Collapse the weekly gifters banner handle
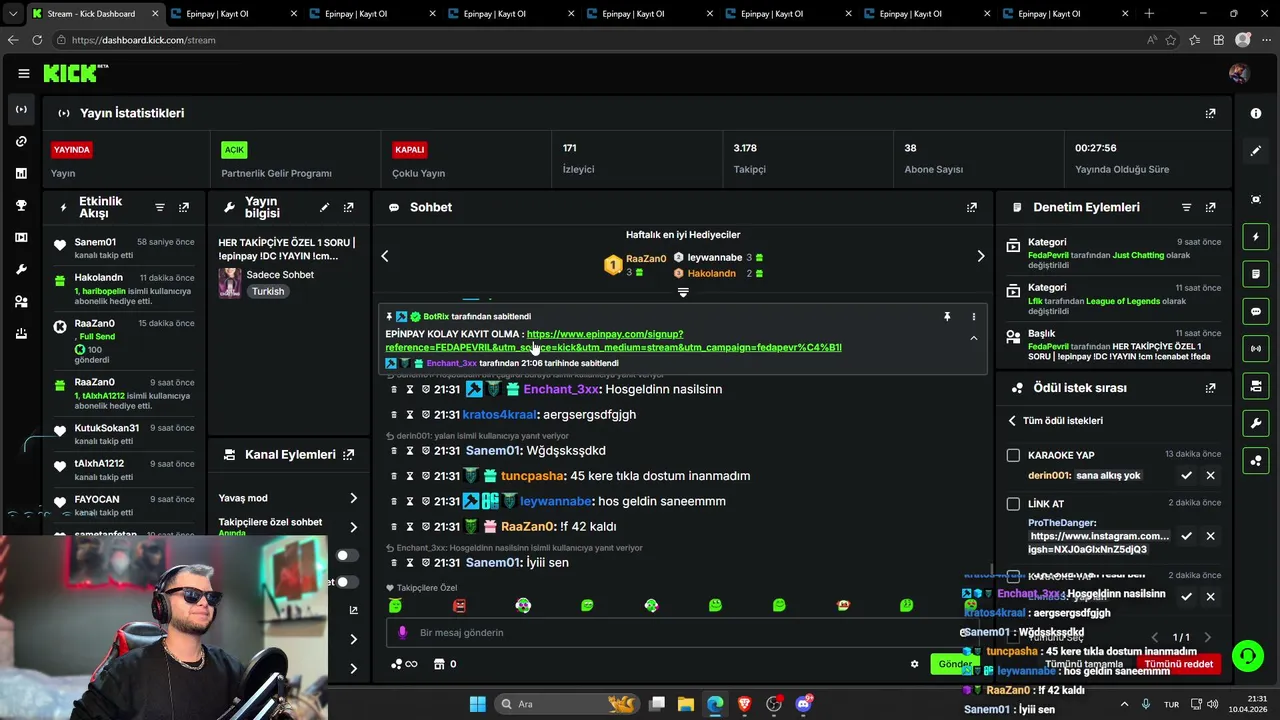Screen dimensions: 1280x720 (683, 293)
